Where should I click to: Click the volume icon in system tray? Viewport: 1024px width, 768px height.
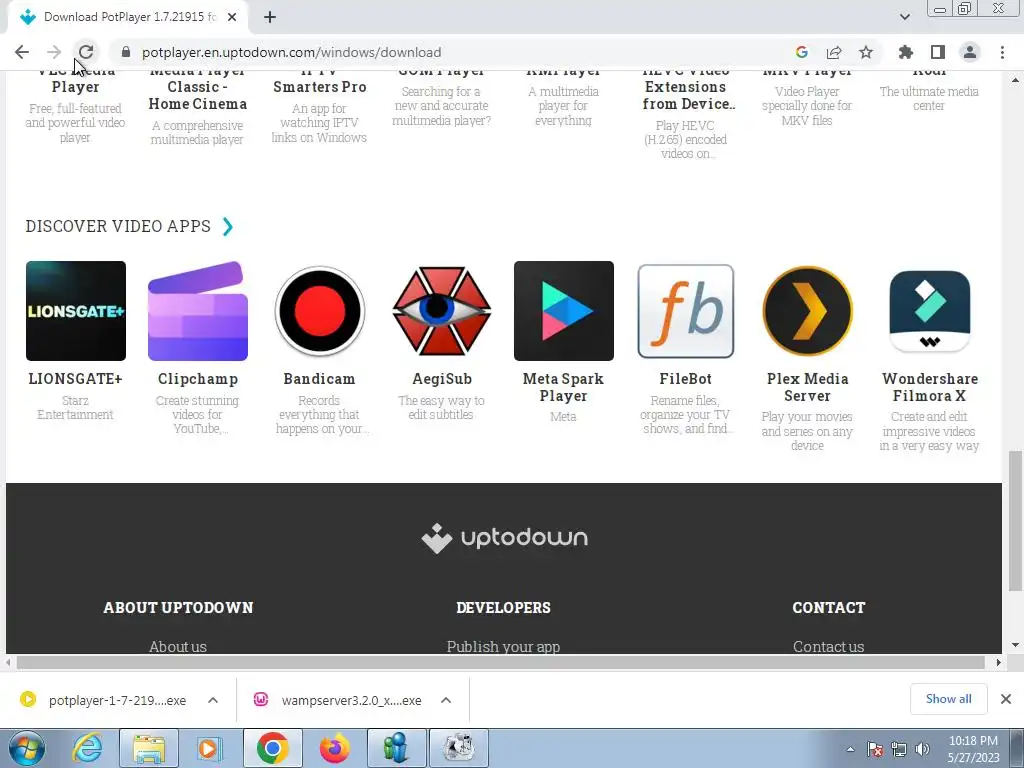point(923,749)
